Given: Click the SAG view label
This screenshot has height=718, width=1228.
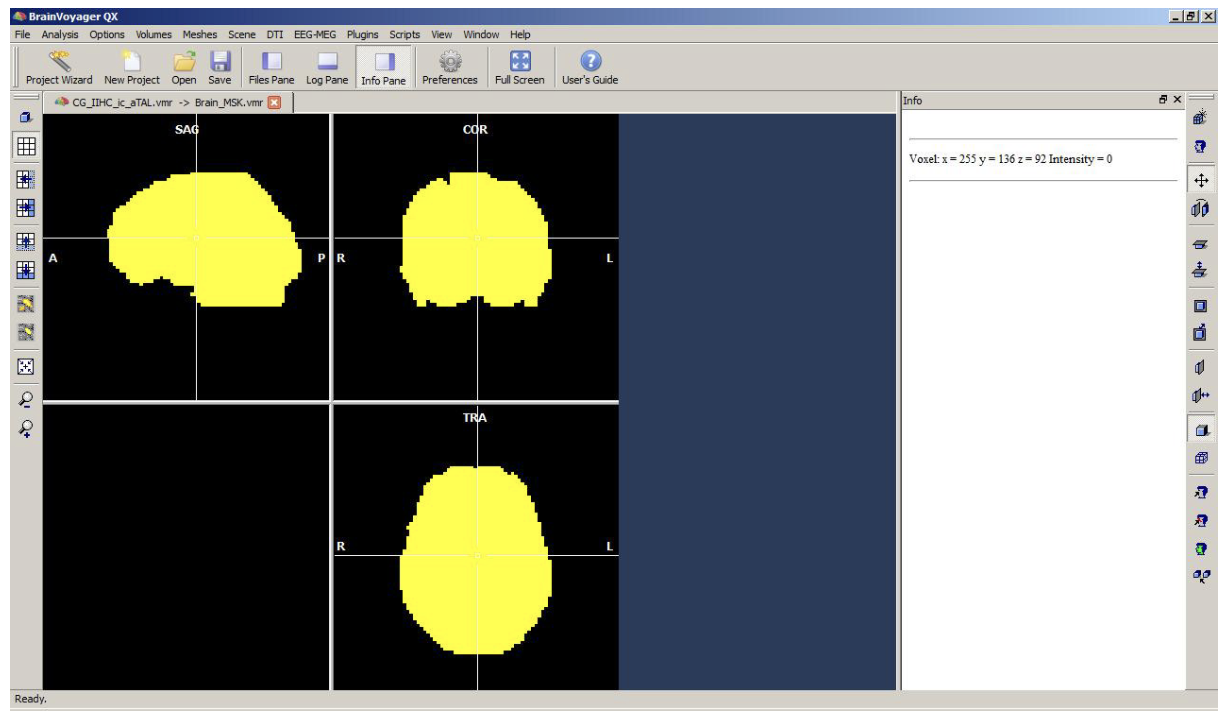Looking at the screenshot, I should 187,130.
